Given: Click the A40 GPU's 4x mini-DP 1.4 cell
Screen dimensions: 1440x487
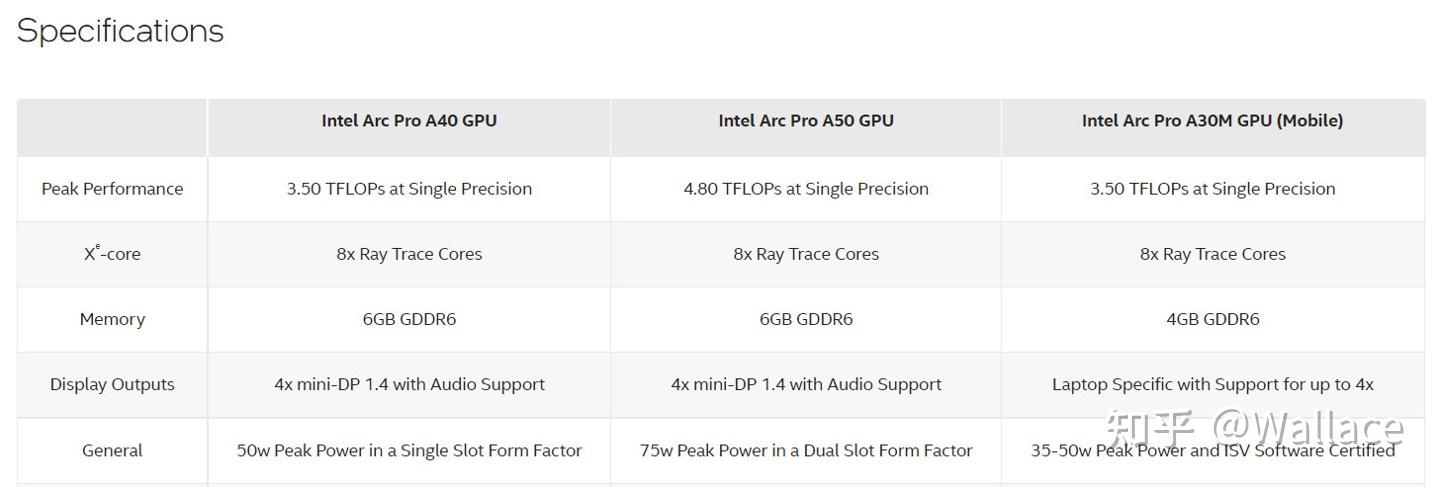Looking at the screenshot, I should point(409,384).
